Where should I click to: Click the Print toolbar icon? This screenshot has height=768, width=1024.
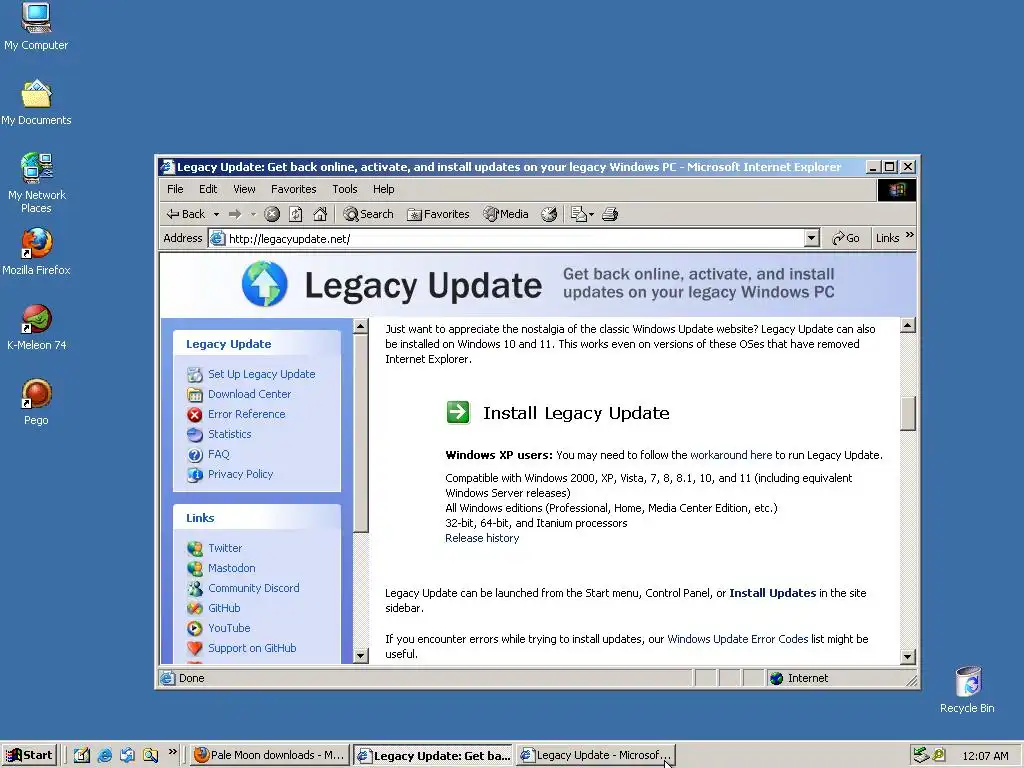tap(610, 214)
